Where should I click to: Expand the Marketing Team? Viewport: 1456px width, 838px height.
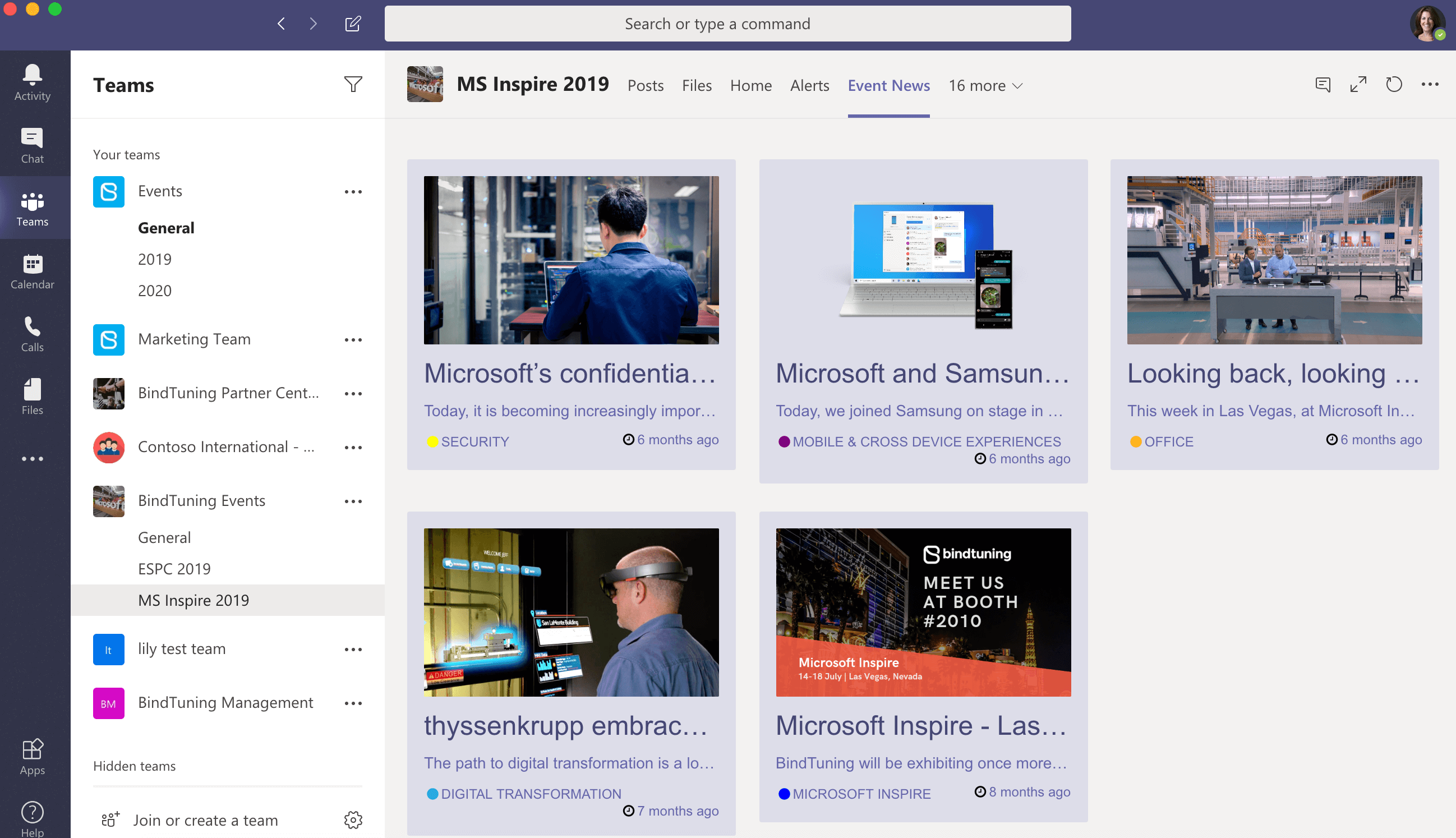[x=194, y=339]
